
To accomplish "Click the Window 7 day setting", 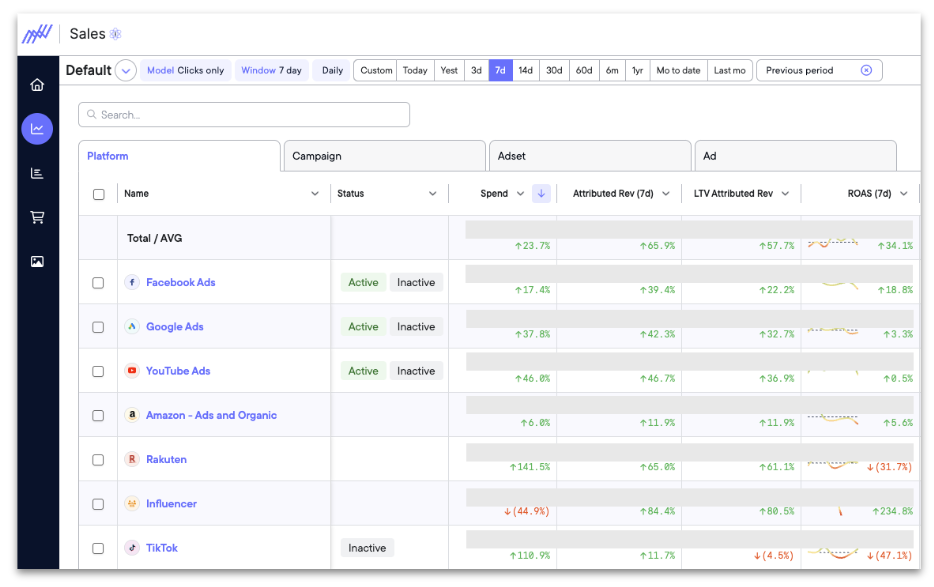I will tap(272, 71).
